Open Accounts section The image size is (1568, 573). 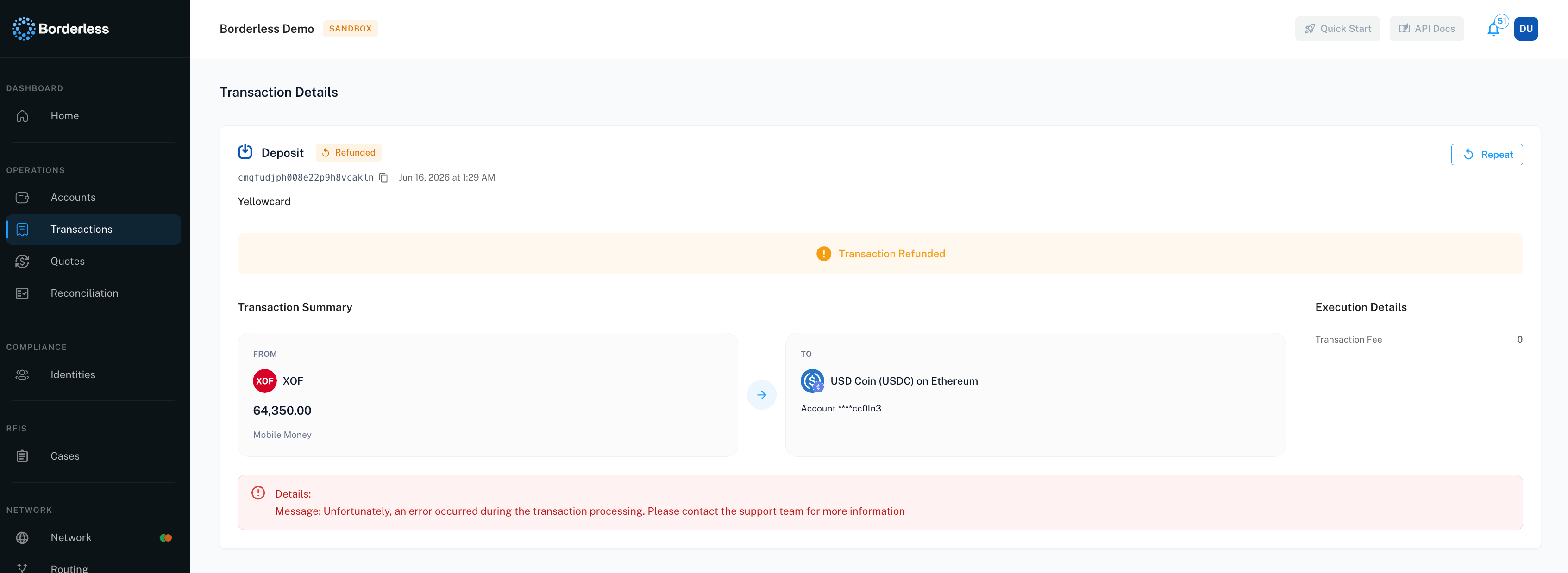(x=73, y=198)
